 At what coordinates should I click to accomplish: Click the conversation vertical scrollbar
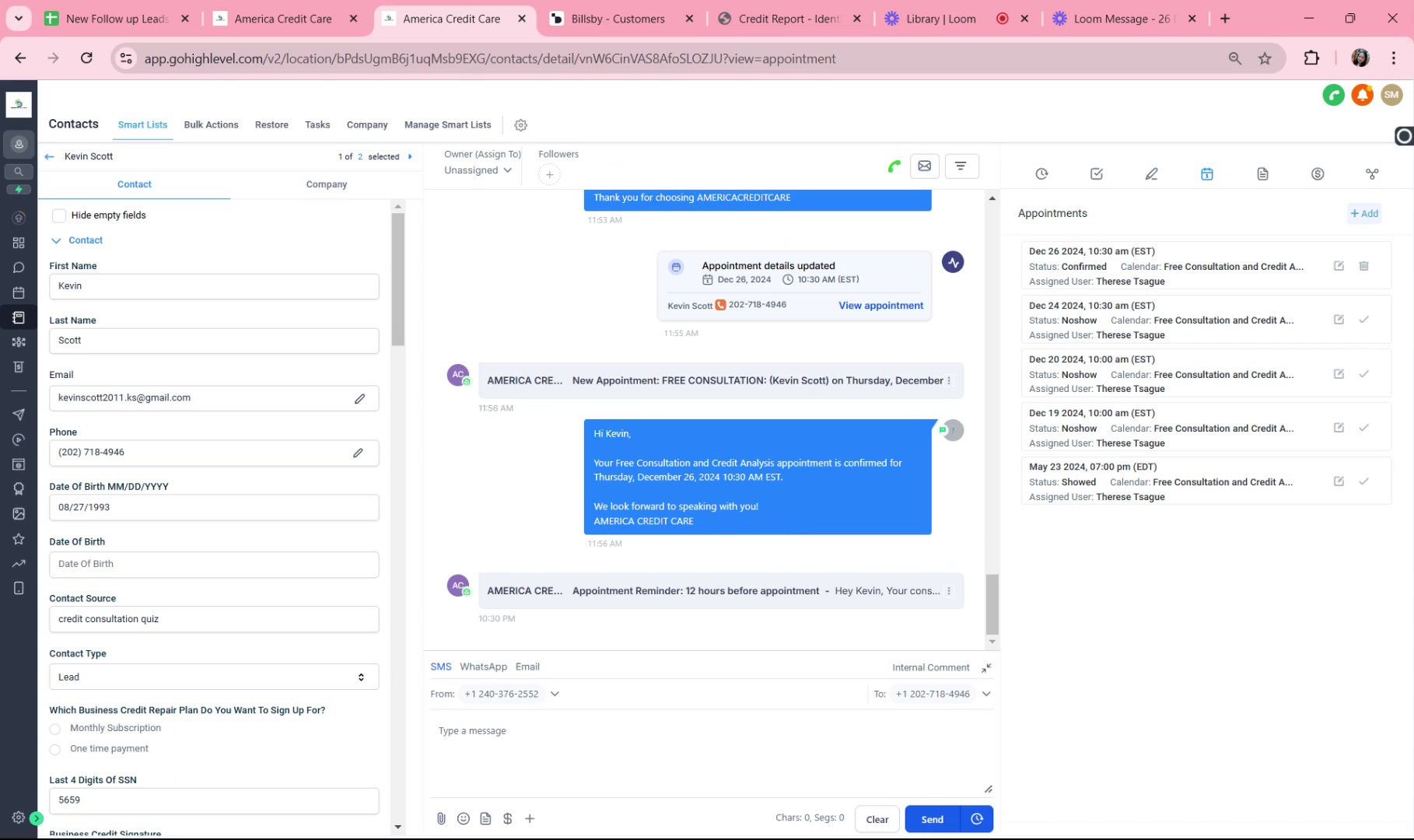pos(992,605)
